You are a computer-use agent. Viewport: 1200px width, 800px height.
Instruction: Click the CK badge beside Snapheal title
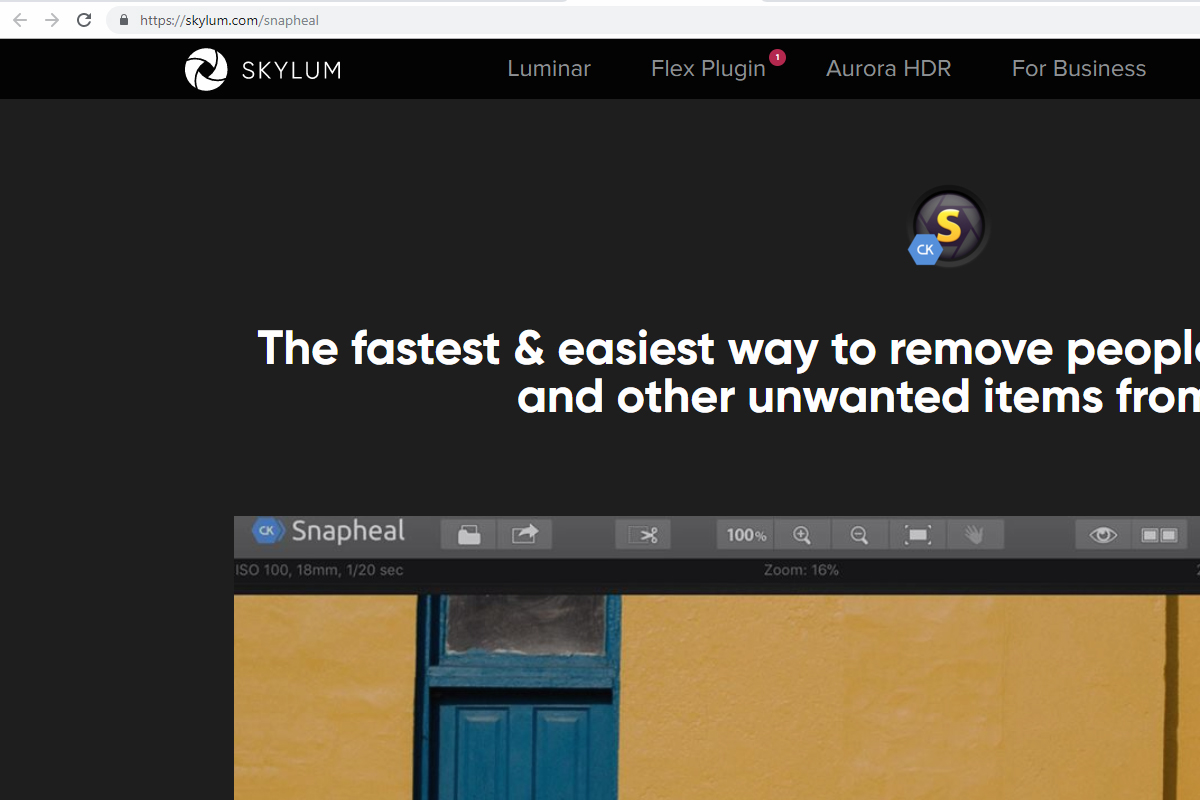coord(266,531)
